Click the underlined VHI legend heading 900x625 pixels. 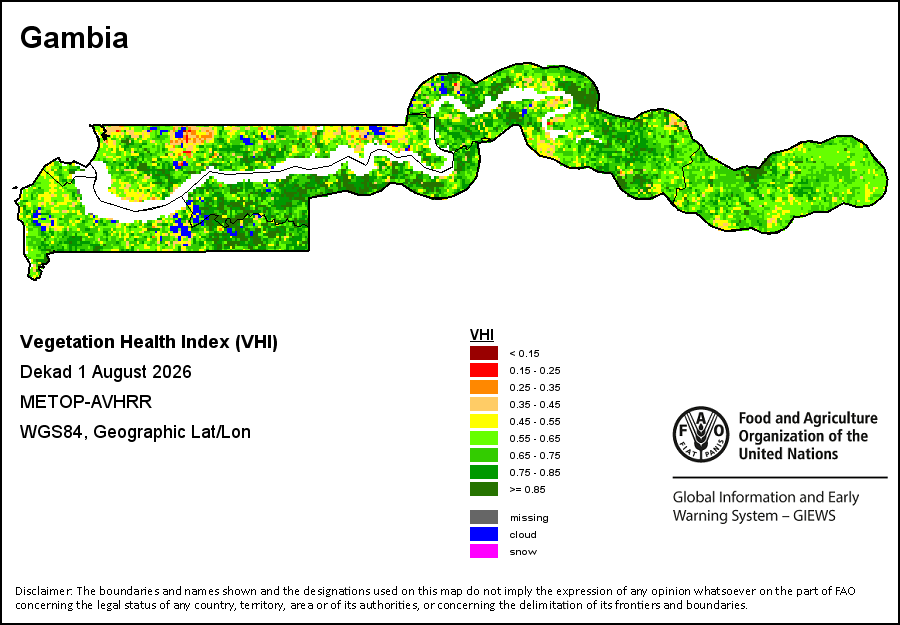tap(482, 335)
